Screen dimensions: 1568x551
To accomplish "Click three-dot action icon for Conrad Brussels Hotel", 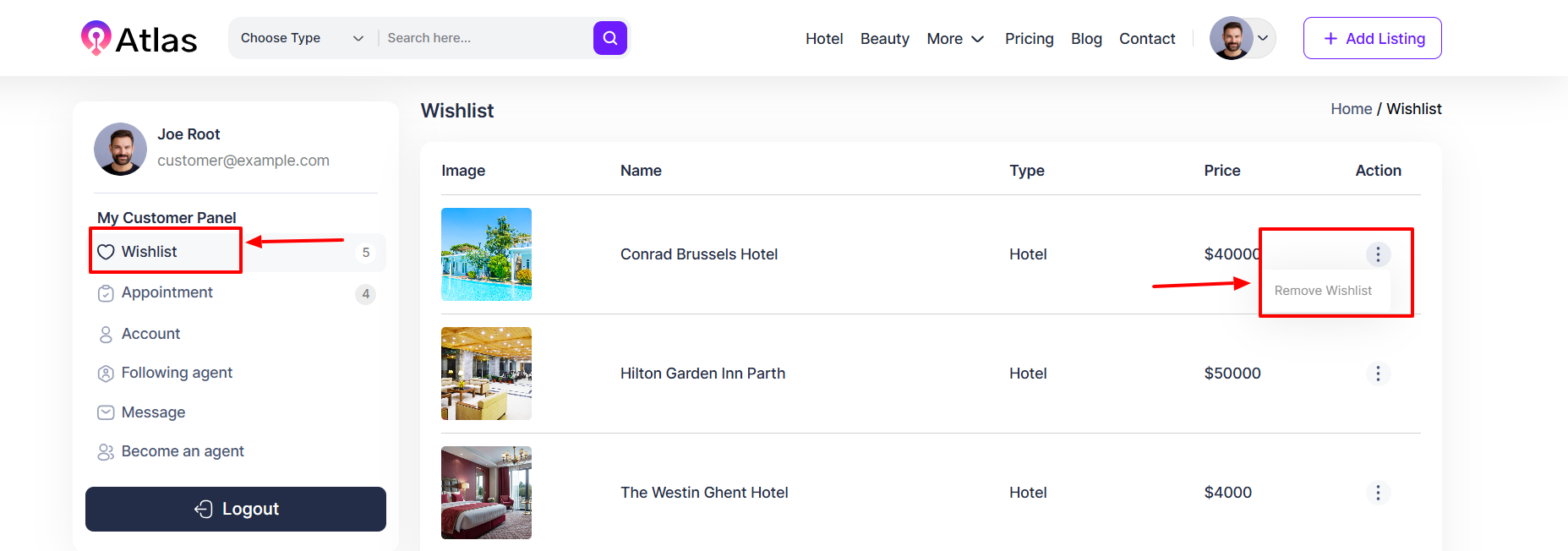I will (1378, 254).
